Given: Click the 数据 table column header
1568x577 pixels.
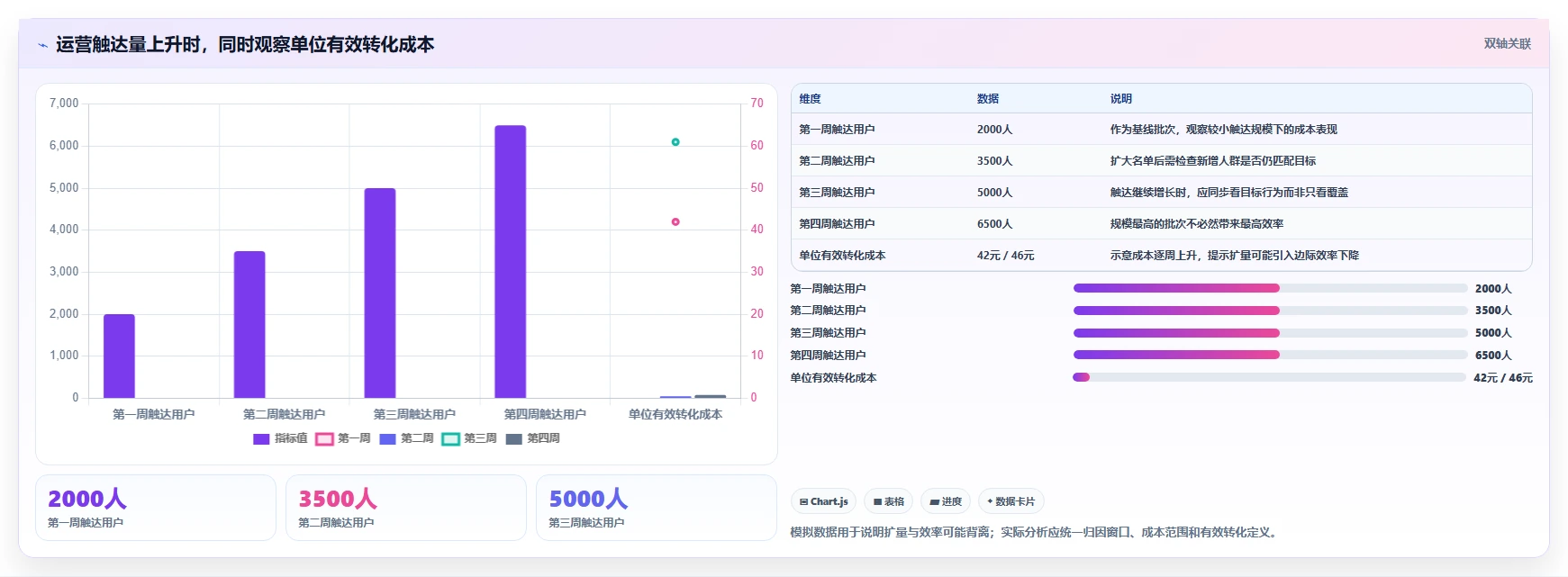Looking at the screenshot, I should pyautogui.click(x=988, y=99).
